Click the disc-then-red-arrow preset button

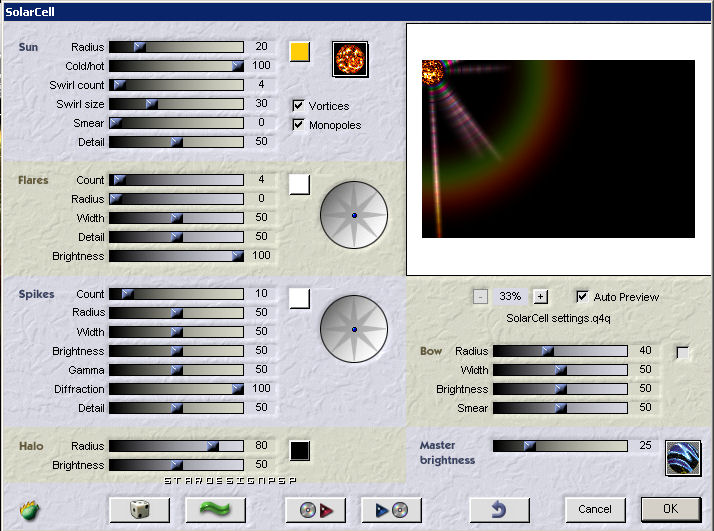click(x=315, y=510)
